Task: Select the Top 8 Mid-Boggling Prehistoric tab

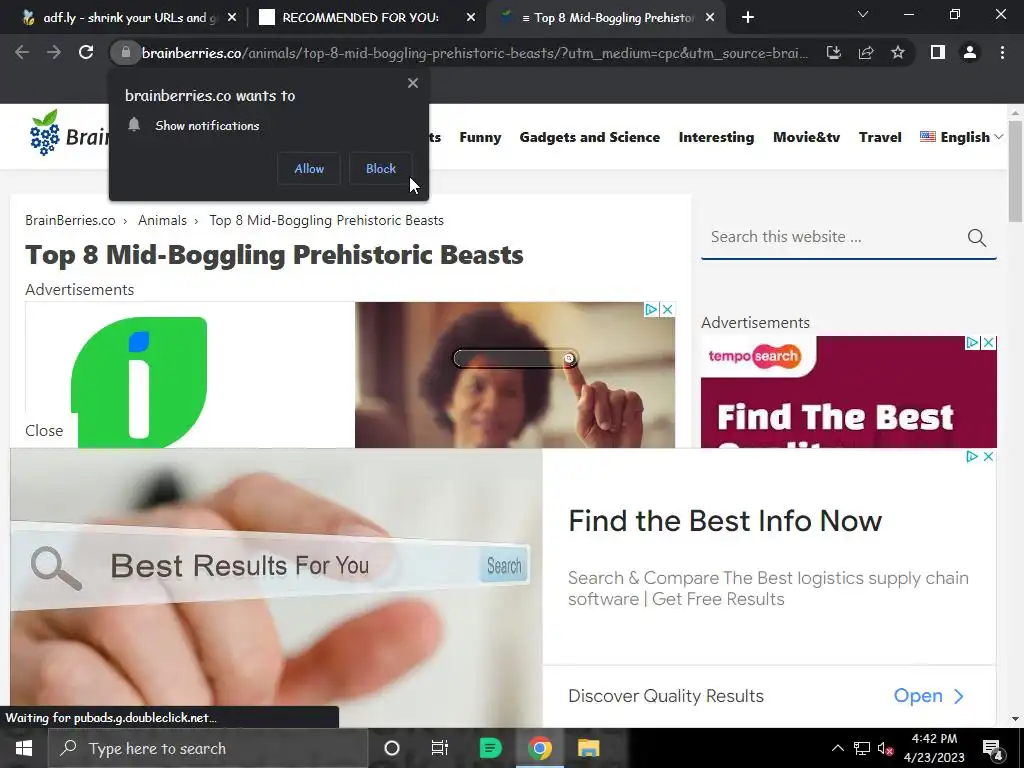Action: tap(607, 18)
